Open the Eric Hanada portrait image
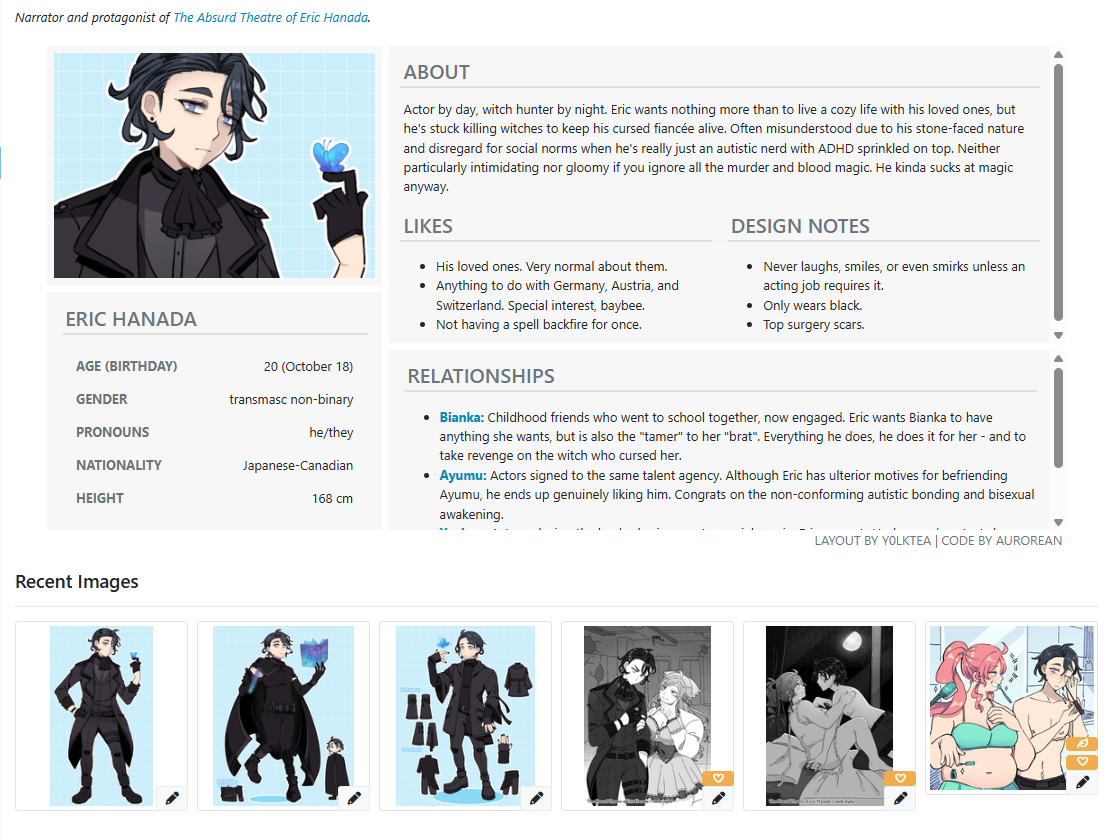This screenshot has width=1106, height=840. pyautogui.click(x=214, y=165)
